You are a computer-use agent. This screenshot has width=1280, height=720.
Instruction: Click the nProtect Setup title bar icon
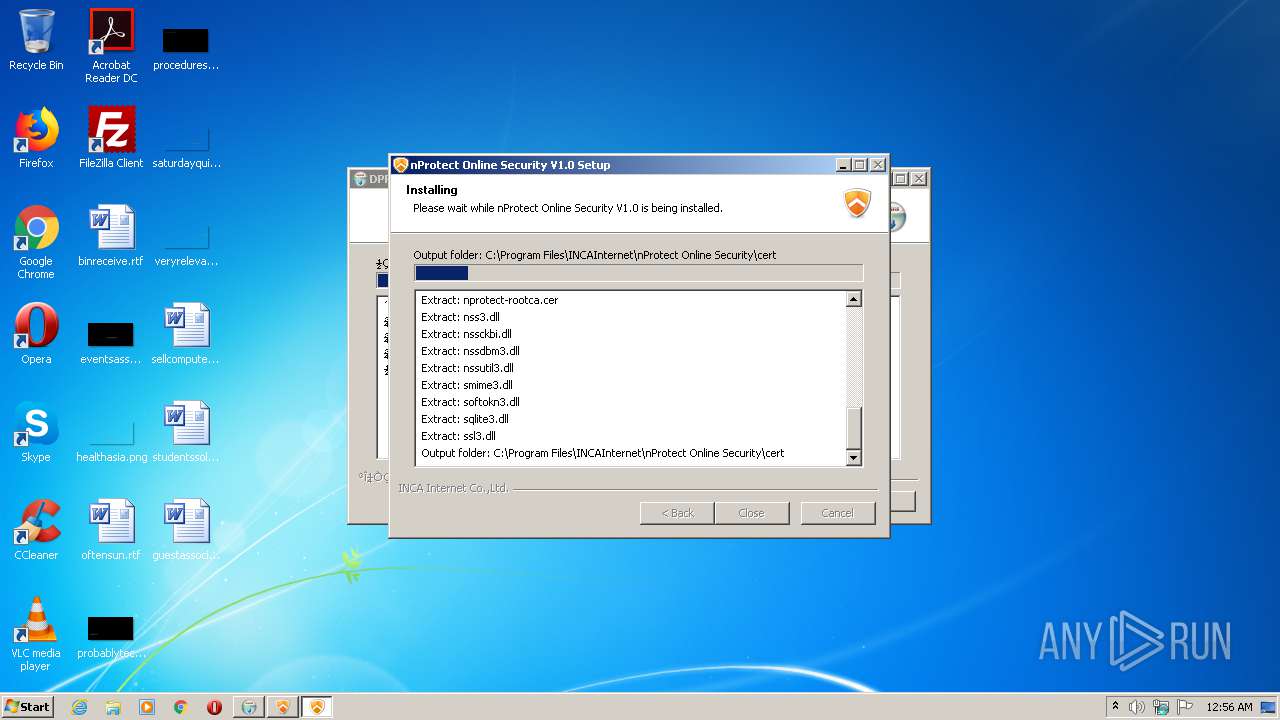401,165
